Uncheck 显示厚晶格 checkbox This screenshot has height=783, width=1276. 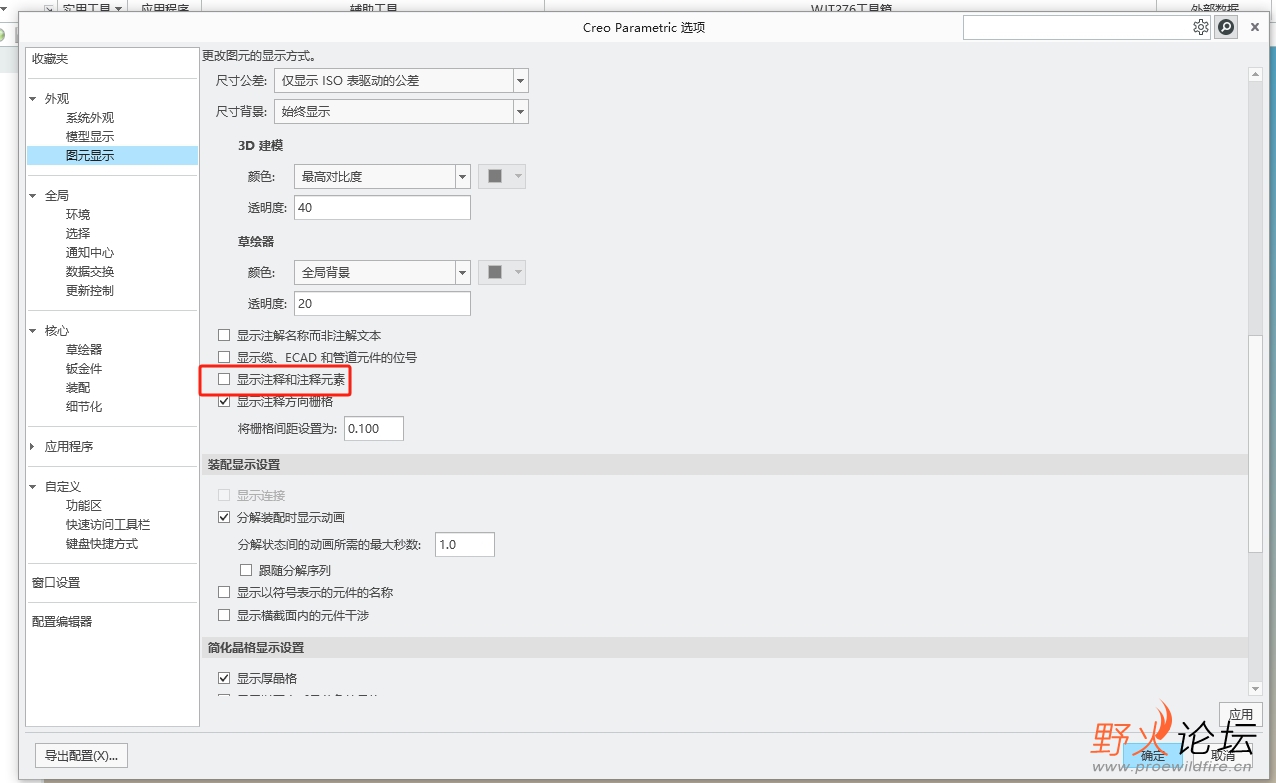(x=224, y=678)
